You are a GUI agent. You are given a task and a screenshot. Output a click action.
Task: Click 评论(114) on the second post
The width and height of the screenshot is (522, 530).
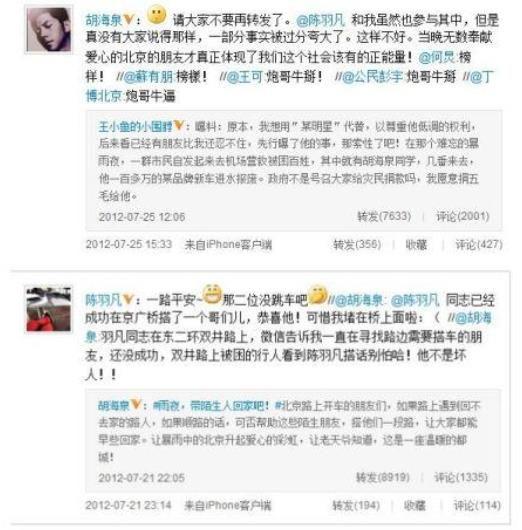click(x=477, y=505)
